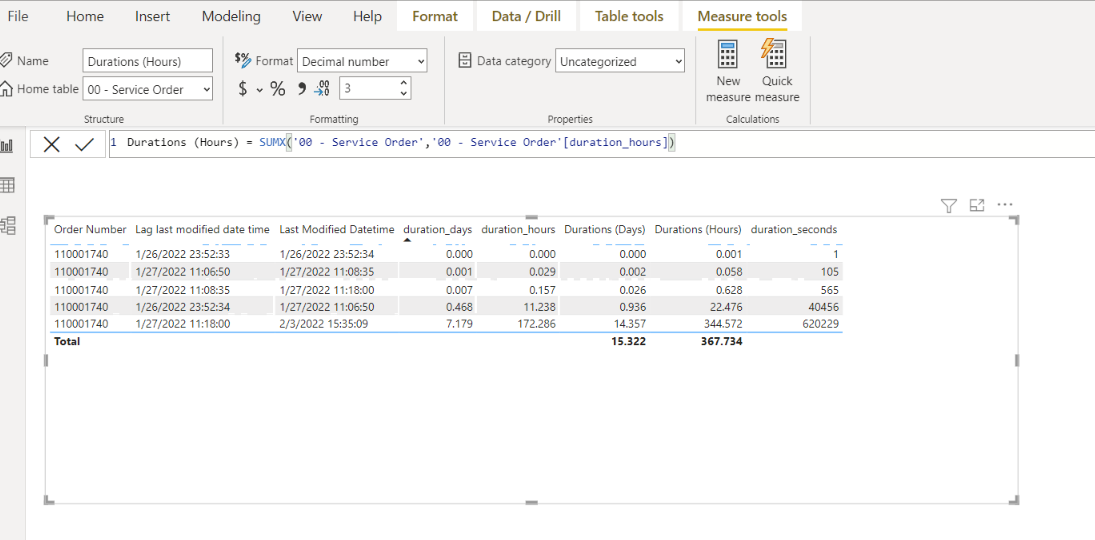Decrease decimal places with stepper down arrow
This screenshot has width=1095, height=540.
pos(403,94)
